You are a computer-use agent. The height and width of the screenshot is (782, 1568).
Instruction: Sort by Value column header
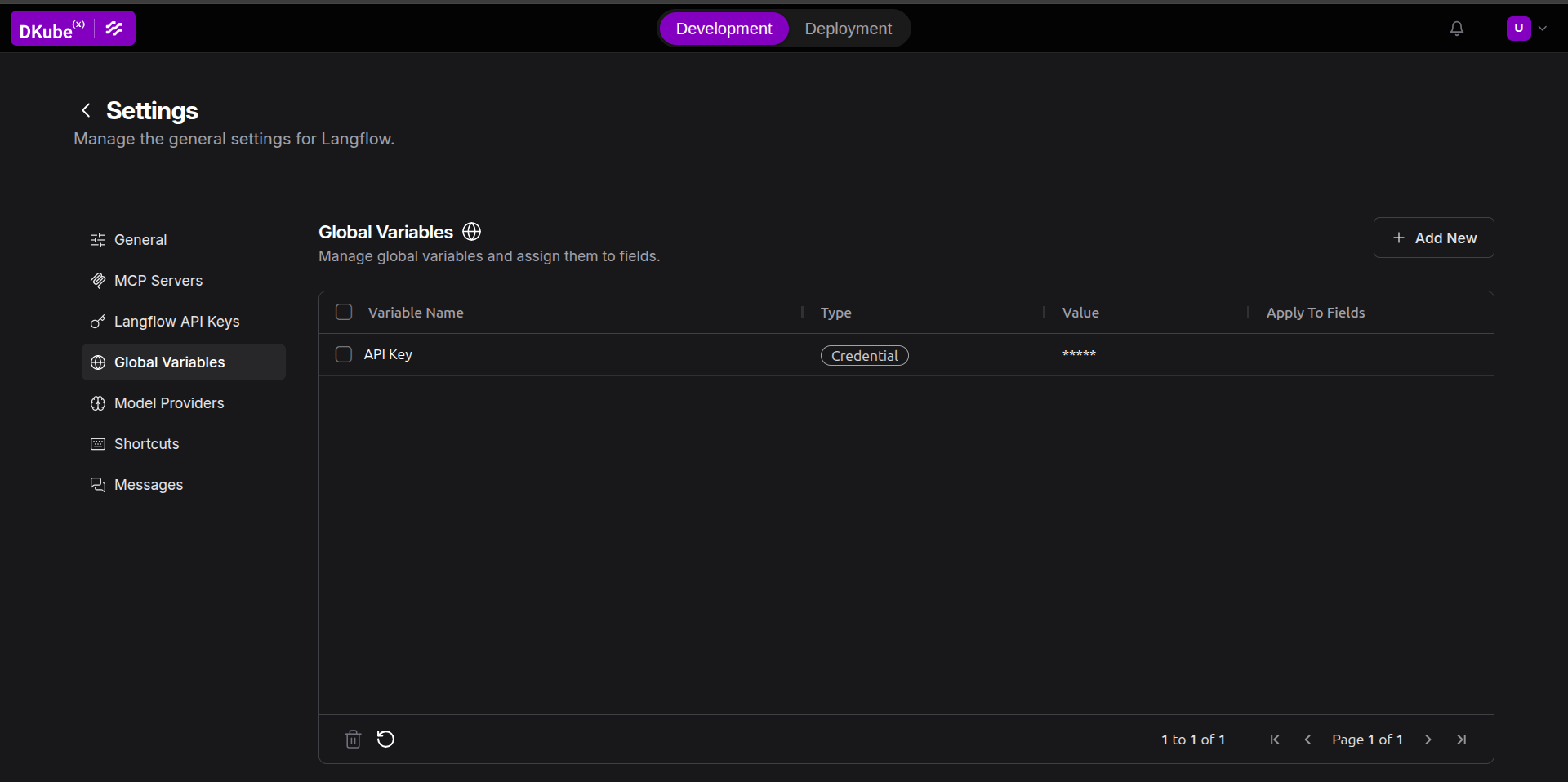tap(1080, 313)
